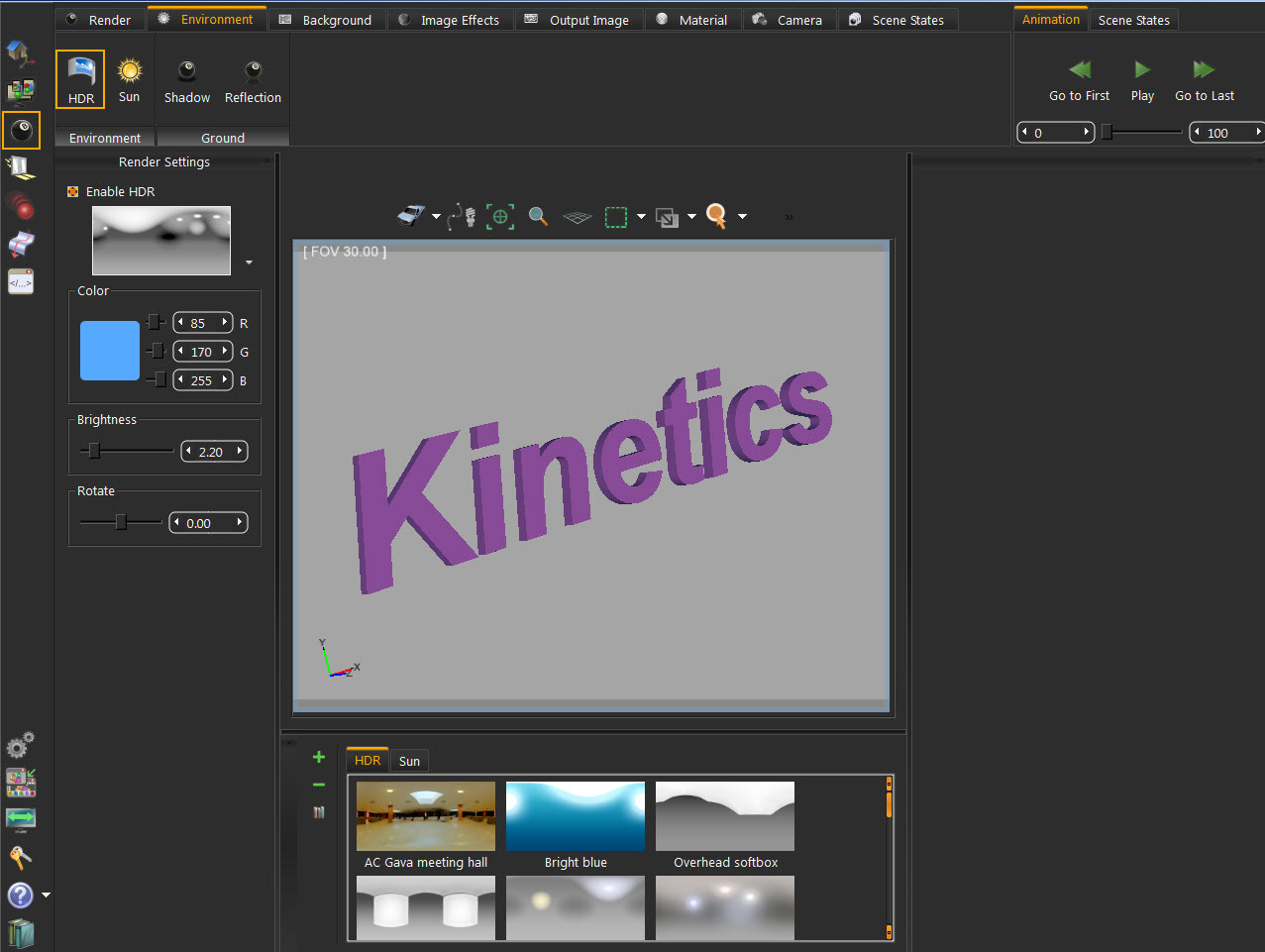Click the current HDR preview image
1265x952 pixels.
[x=161, y=241]
